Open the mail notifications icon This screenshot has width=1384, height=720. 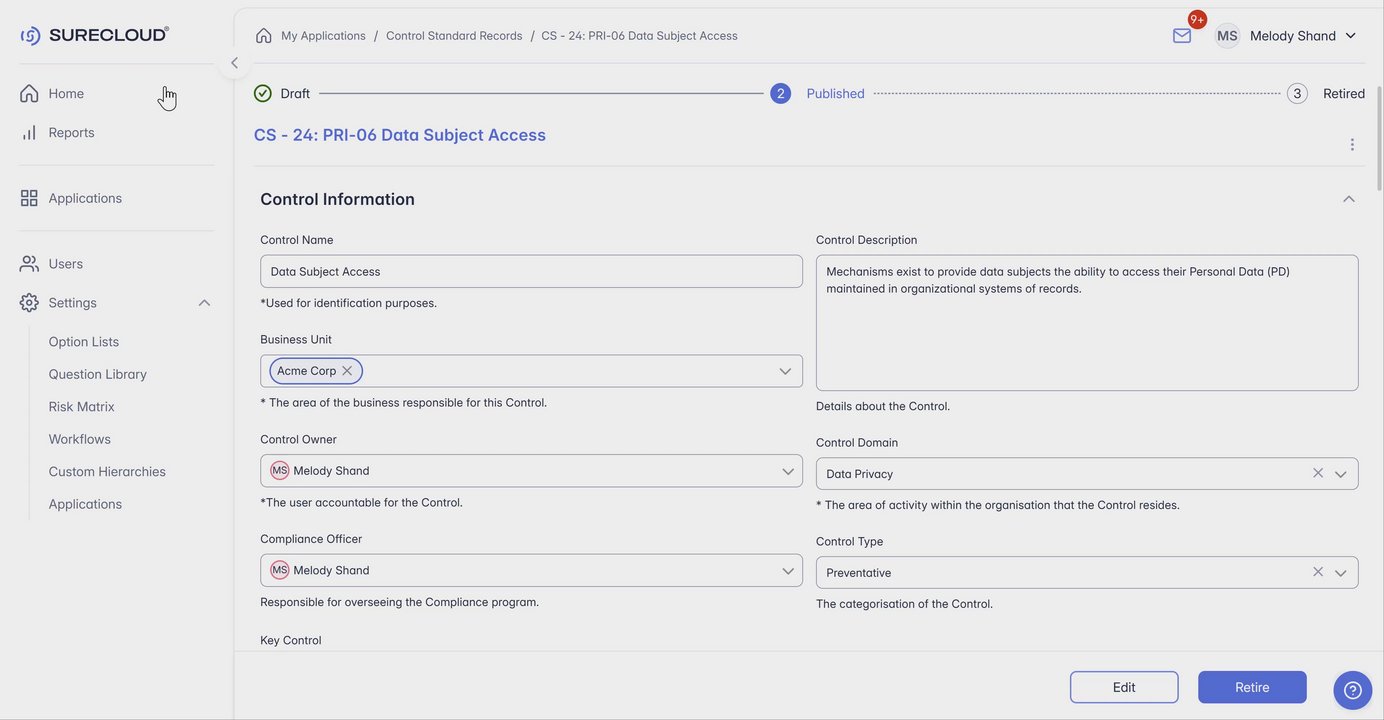click(x=1182, y=36)
